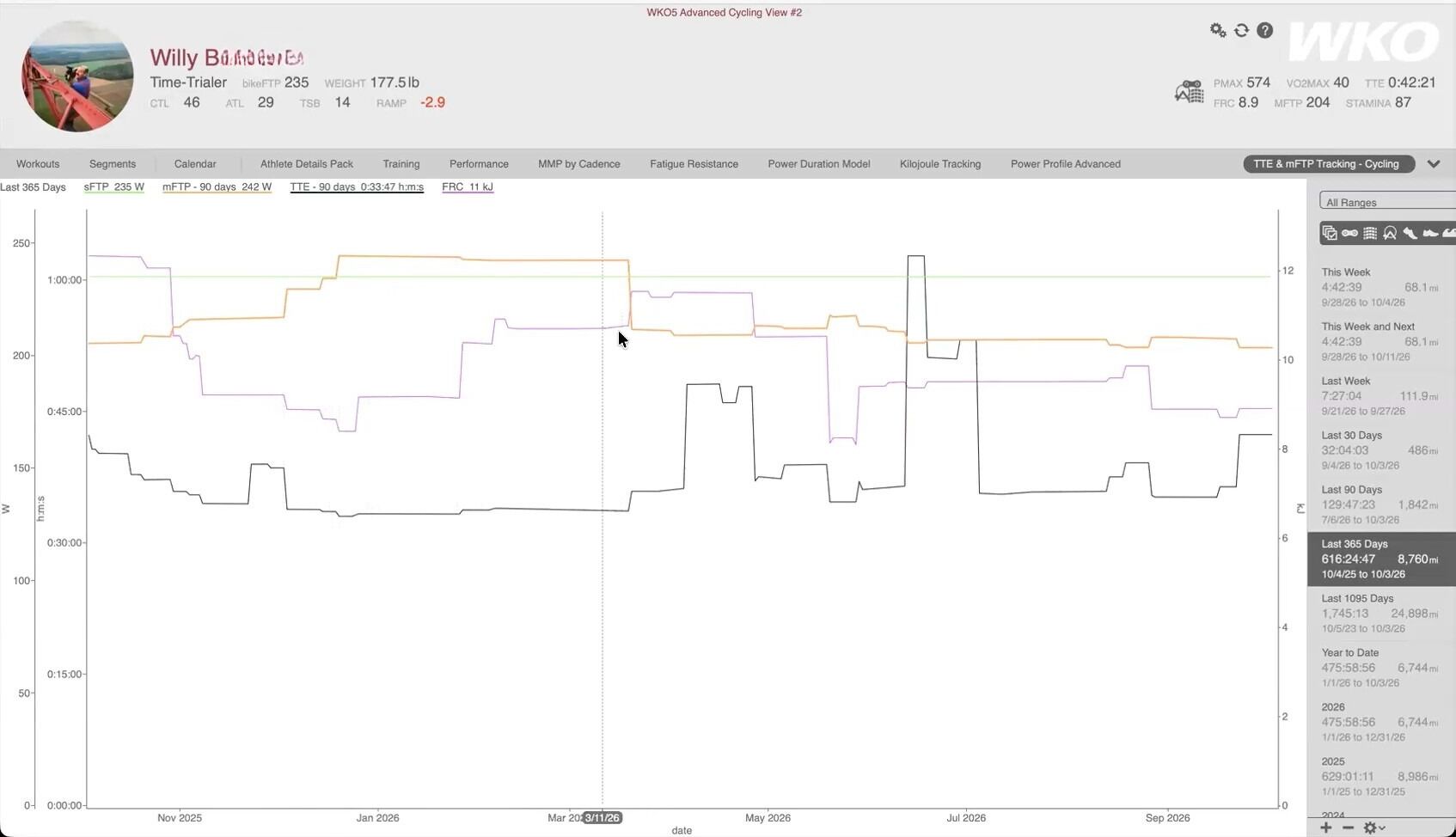Viewport: 1456px width, 837px height.
Task: Select the Last Week date range
Action: tap(1381, 396)
